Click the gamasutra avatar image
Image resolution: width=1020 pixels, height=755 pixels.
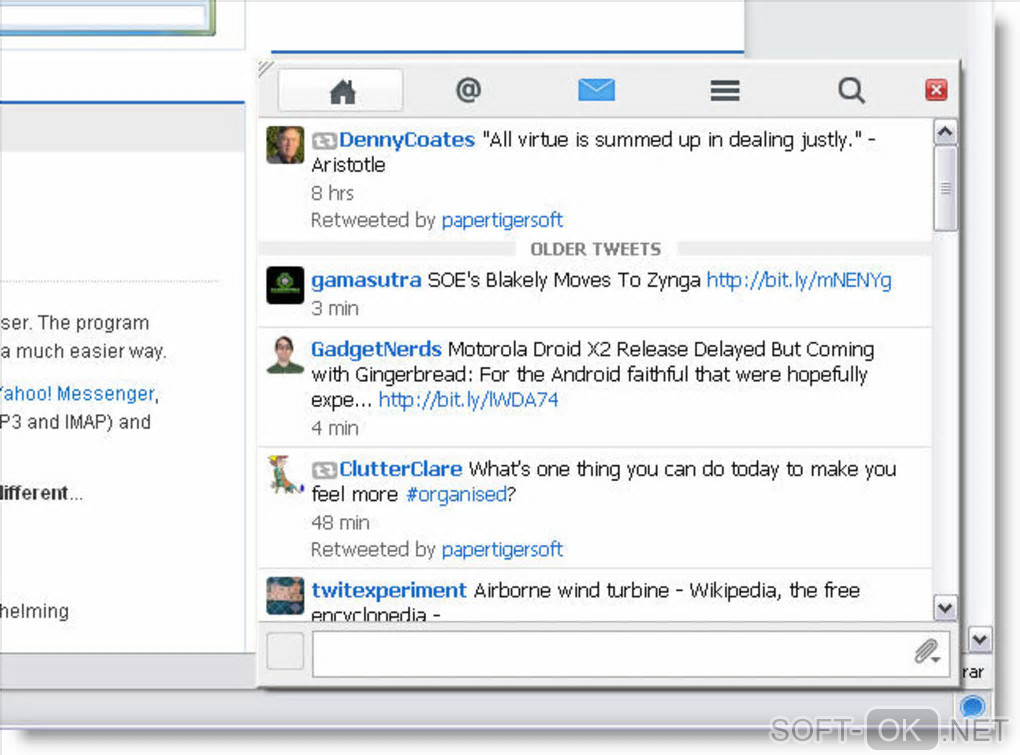click(x=285, y=285)
